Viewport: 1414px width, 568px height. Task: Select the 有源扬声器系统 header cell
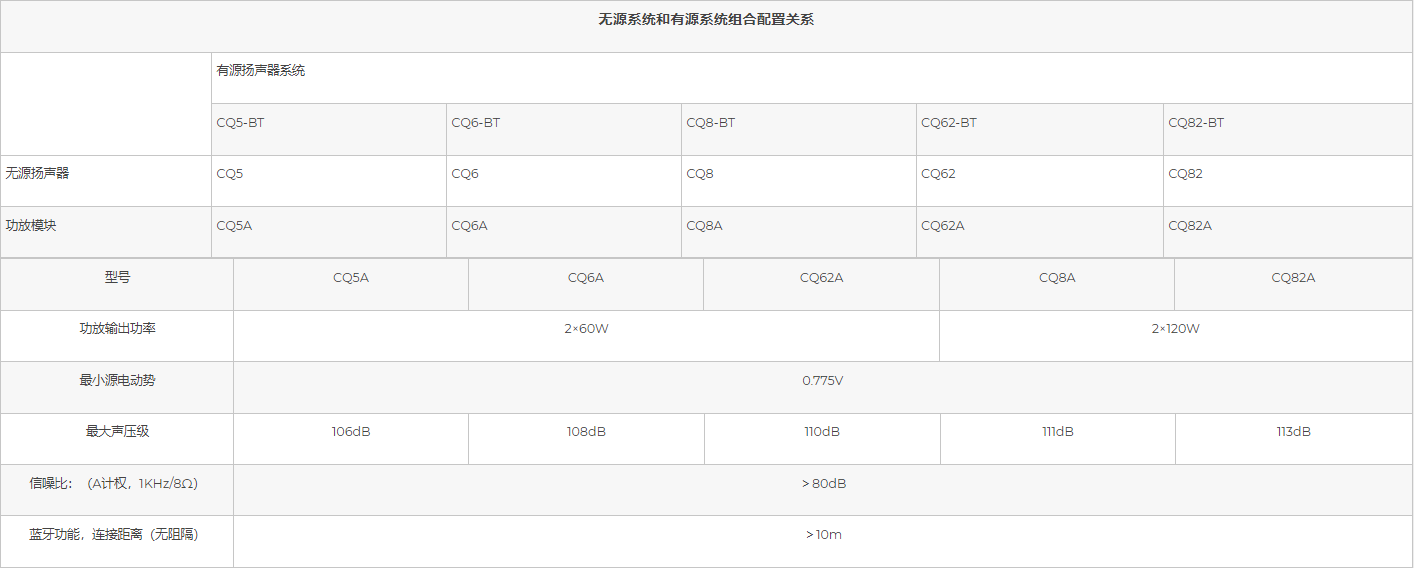pyautogui.click(x=261, y=71)
